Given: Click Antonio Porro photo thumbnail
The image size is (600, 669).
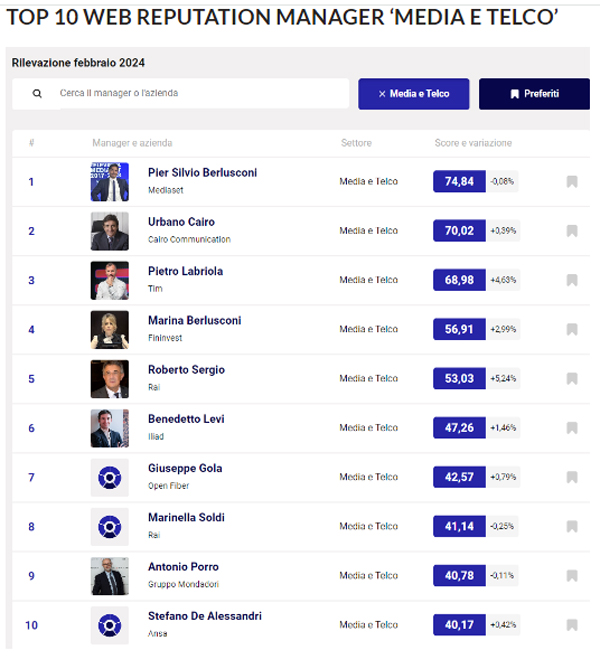Looking at the screenshot, I should pyautogui.click(x=110, y=576).
